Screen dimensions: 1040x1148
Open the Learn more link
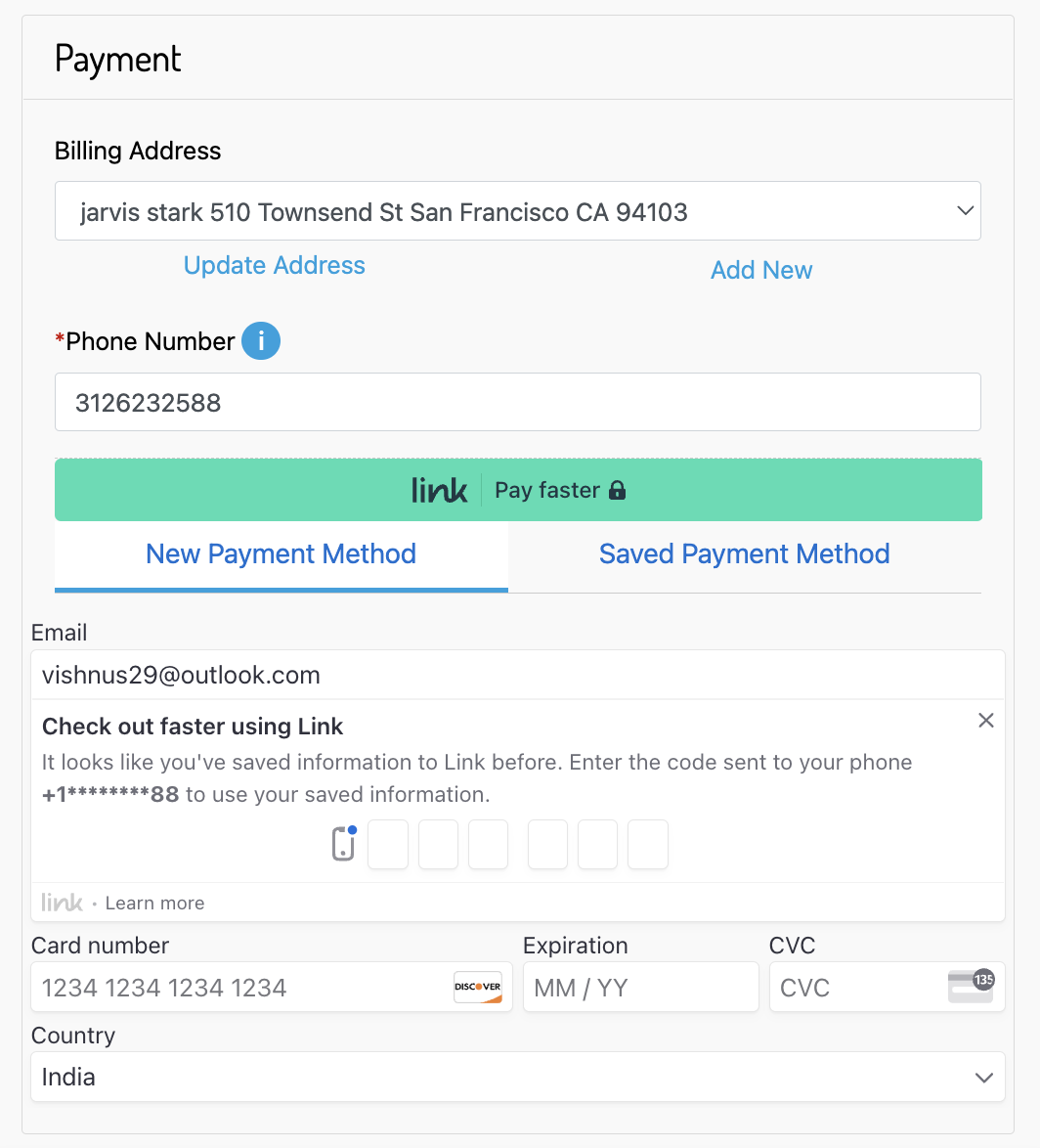click(x=154, y=904)
